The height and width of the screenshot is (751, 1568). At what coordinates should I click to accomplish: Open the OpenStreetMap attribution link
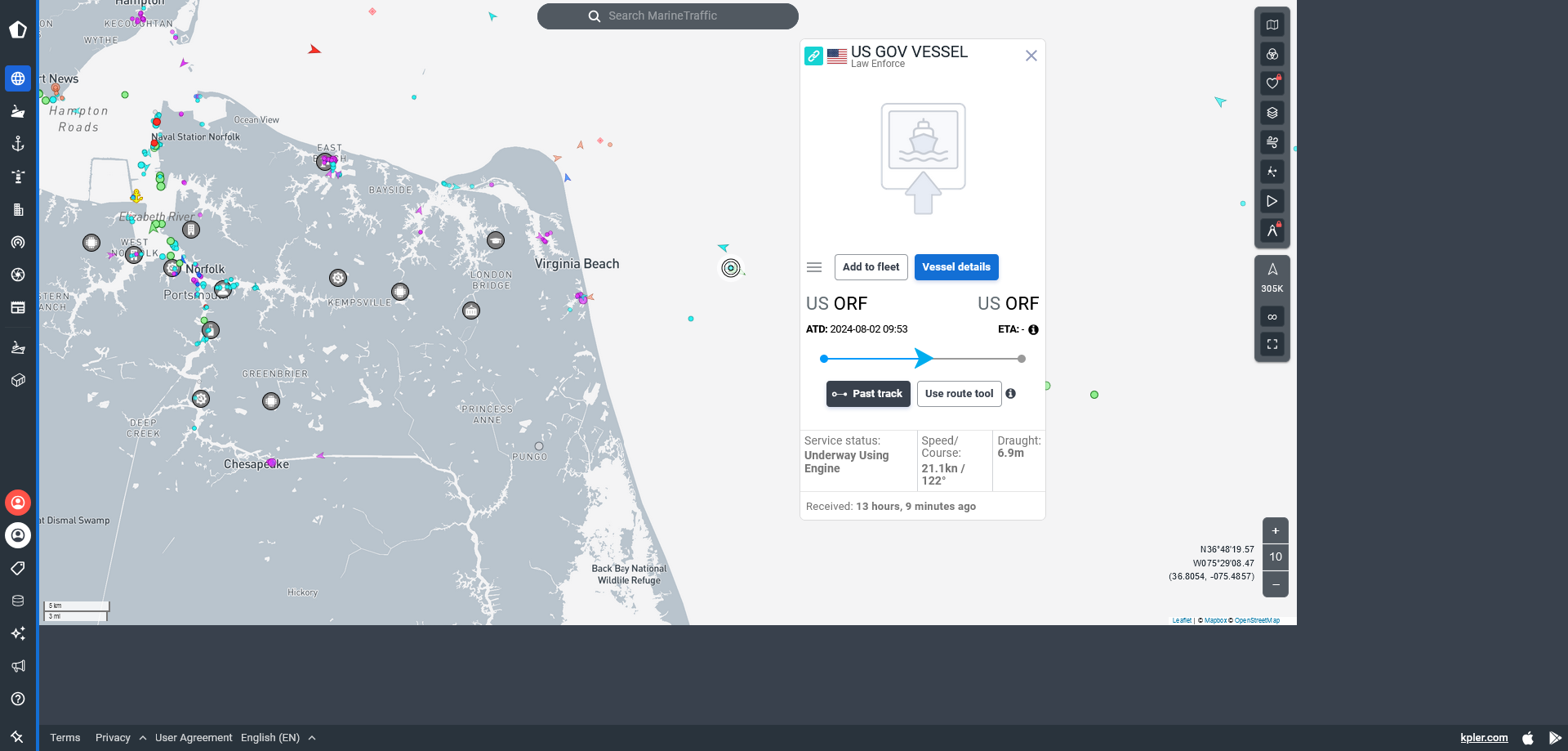pos(1257,620)
